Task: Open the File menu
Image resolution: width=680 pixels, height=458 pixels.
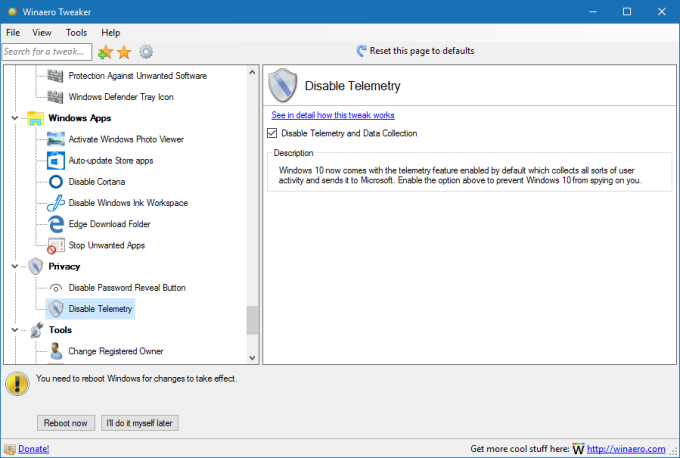Action: click(x=13, y=33)
